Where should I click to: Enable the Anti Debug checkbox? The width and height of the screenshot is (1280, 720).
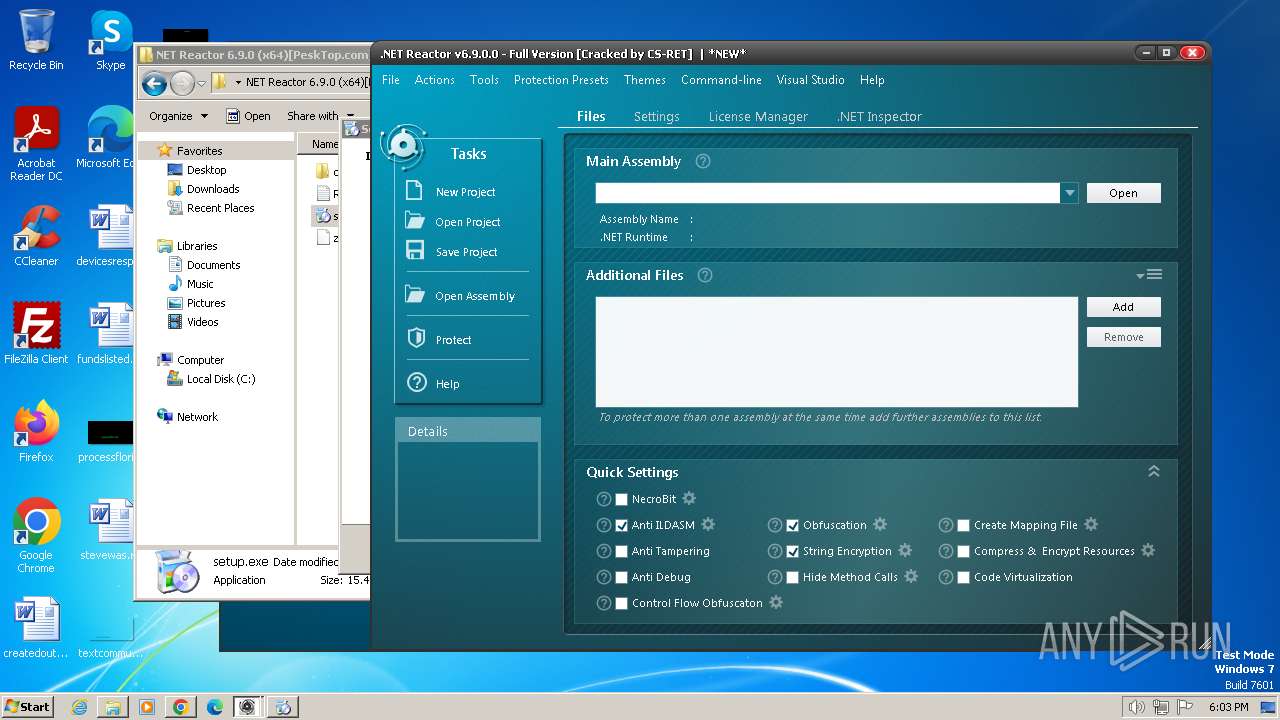621,577
